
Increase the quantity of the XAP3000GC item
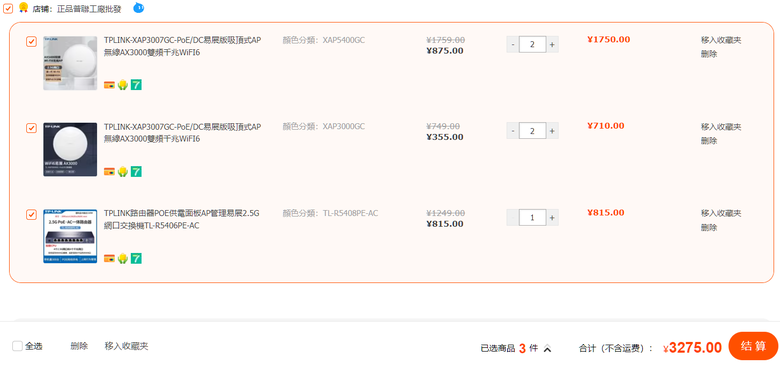click(552, 131)
